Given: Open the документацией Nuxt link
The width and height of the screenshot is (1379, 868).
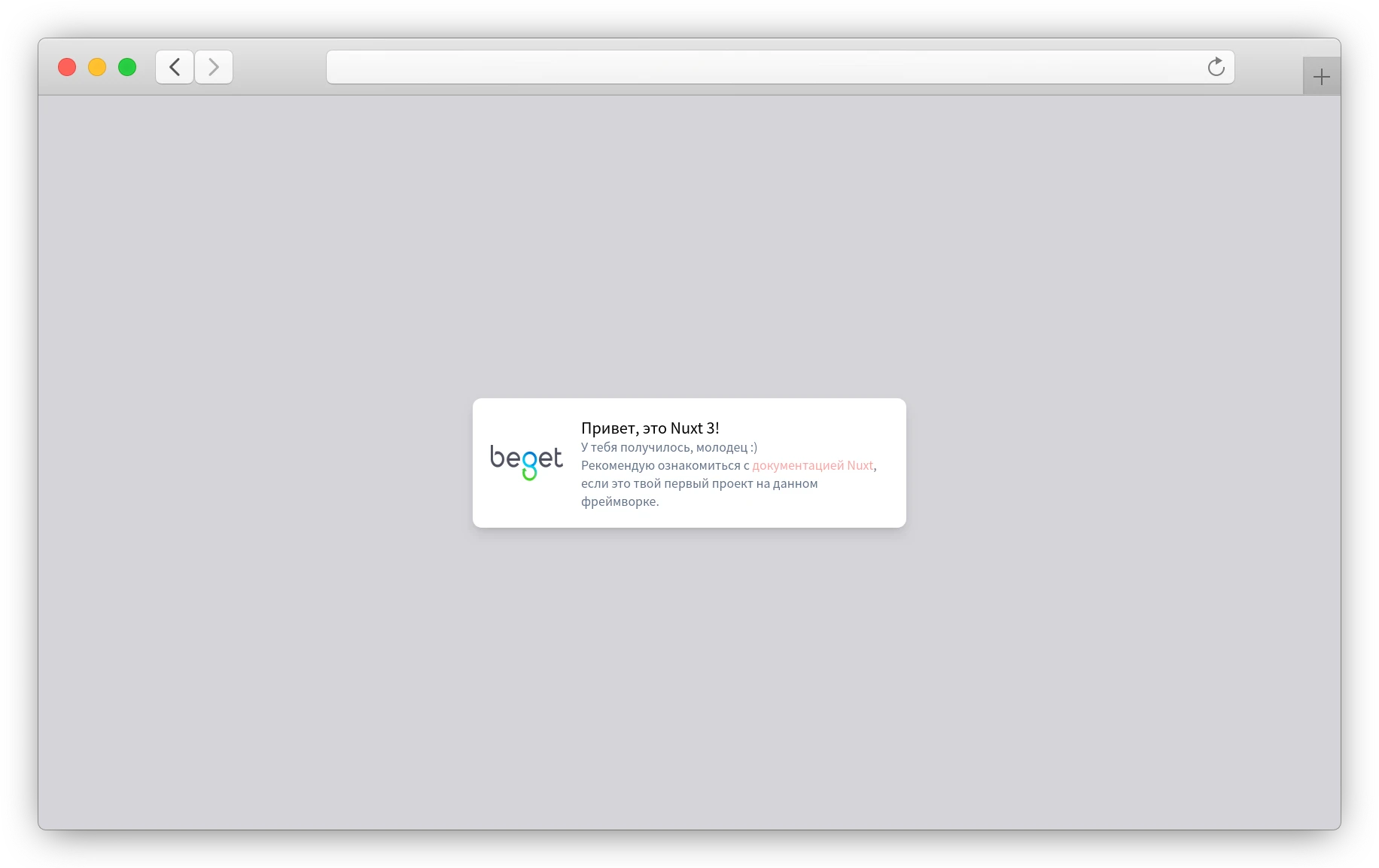Looking at the screenshot, I should [812, 465].
